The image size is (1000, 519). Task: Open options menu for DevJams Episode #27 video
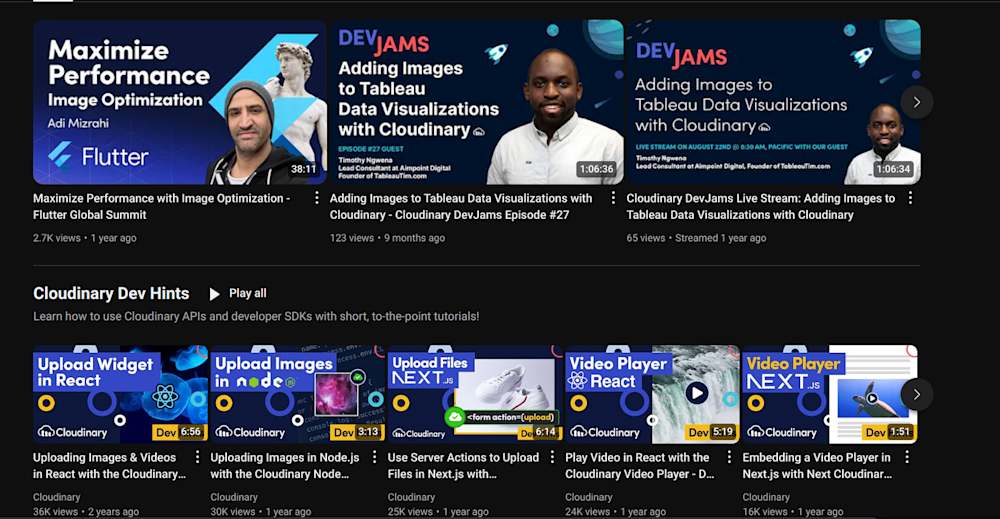613,198
